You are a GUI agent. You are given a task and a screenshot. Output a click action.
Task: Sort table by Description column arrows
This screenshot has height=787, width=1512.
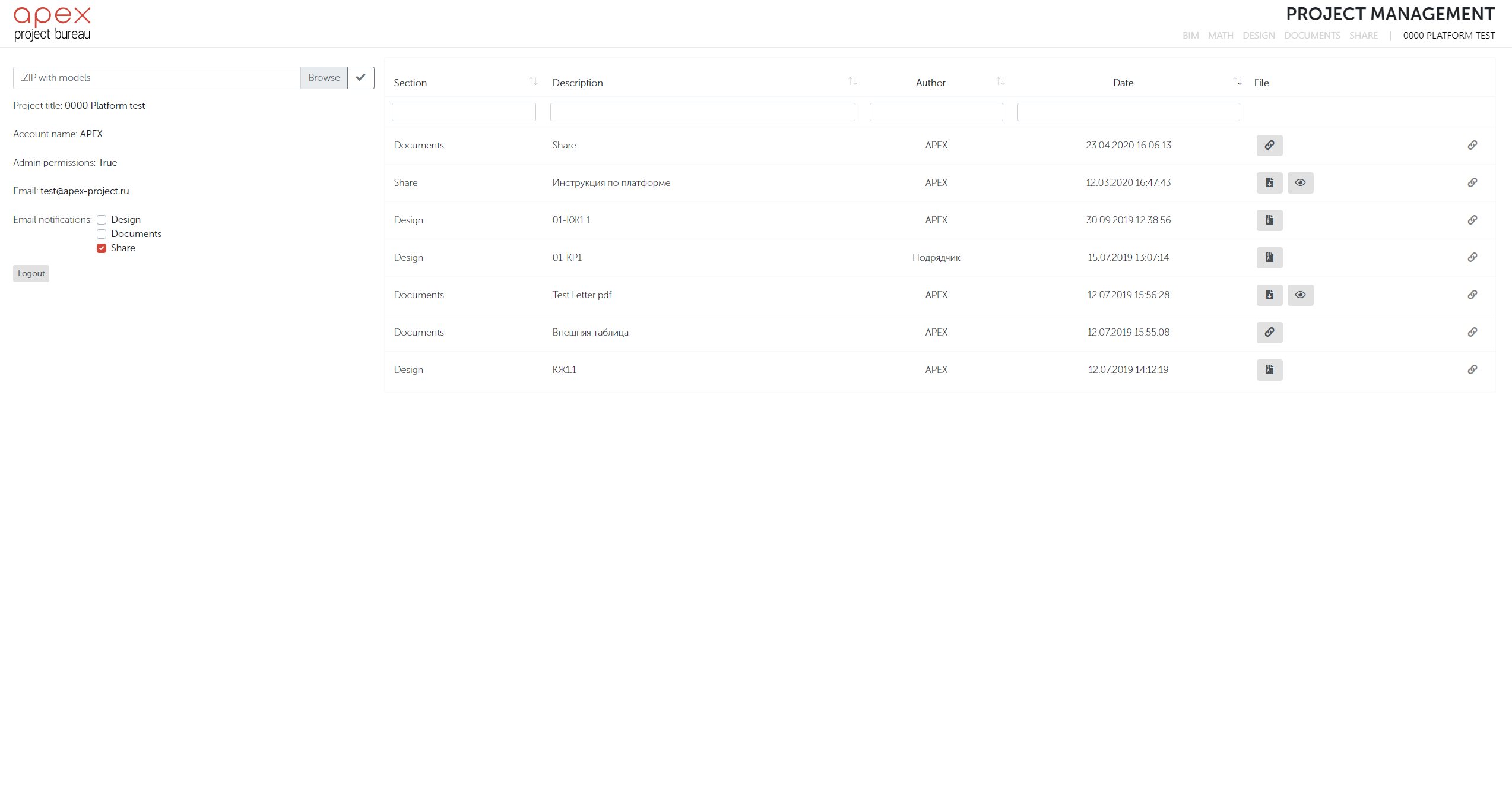tap(852, 81)
